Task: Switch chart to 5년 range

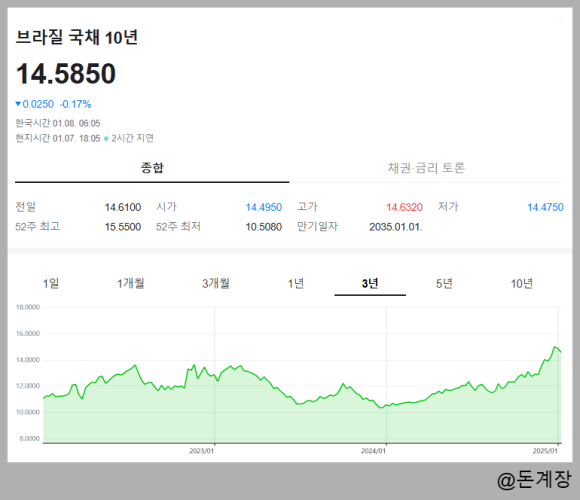Action: tap(444, 284)
